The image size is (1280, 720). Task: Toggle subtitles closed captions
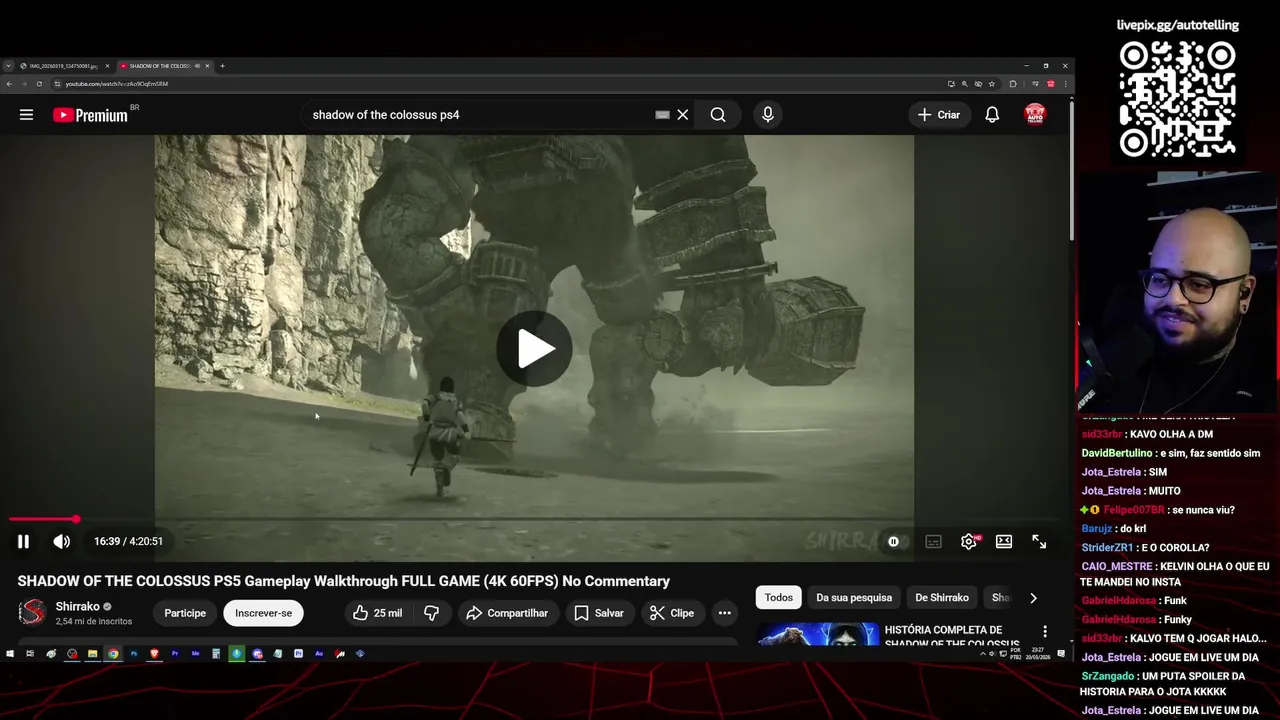click(933, 542)
